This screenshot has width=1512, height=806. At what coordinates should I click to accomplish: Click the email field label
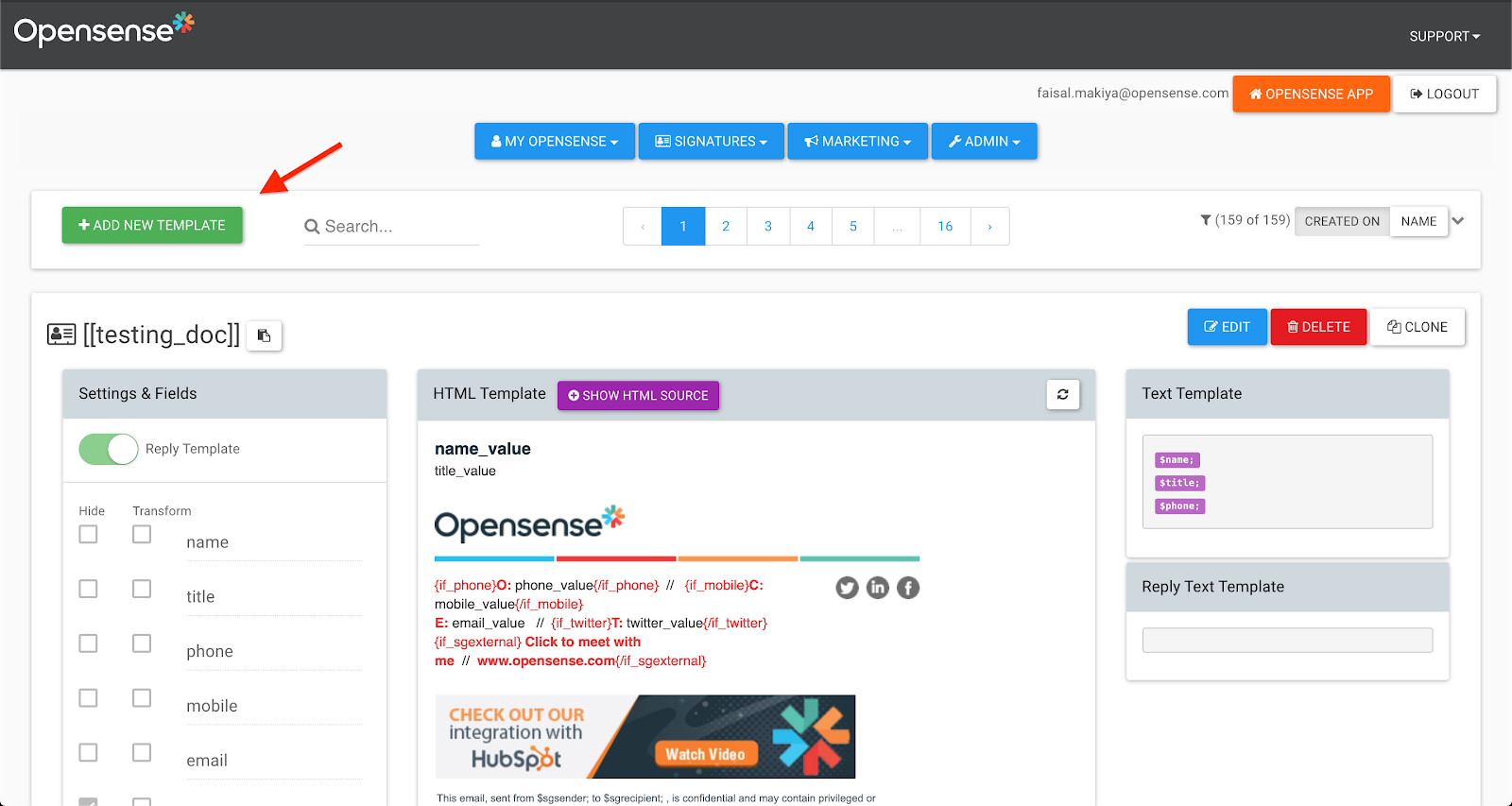click(207, 761)
